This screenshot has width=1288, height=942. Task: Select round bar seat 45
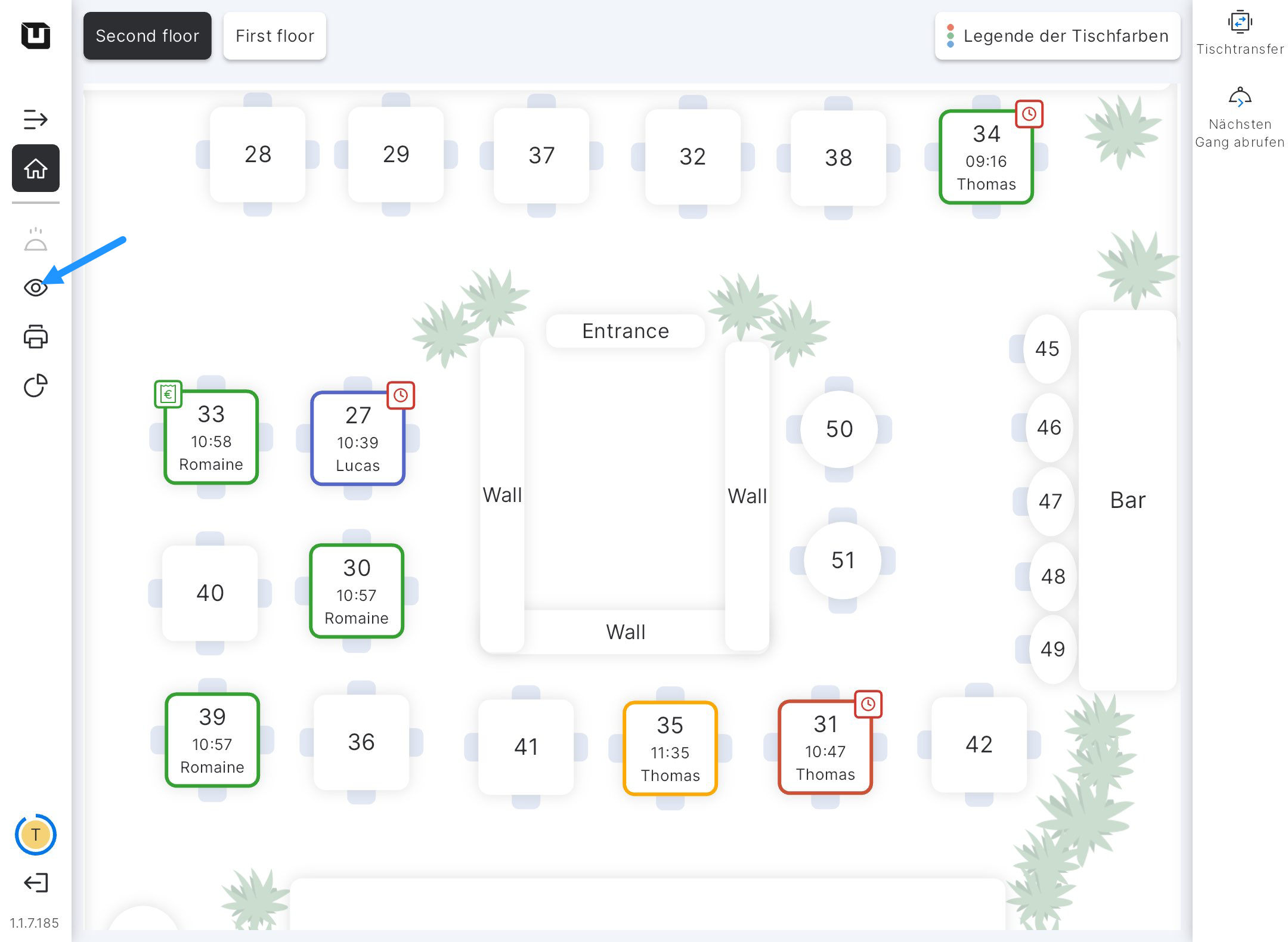pyautogui.click(x=1046, y=349)
